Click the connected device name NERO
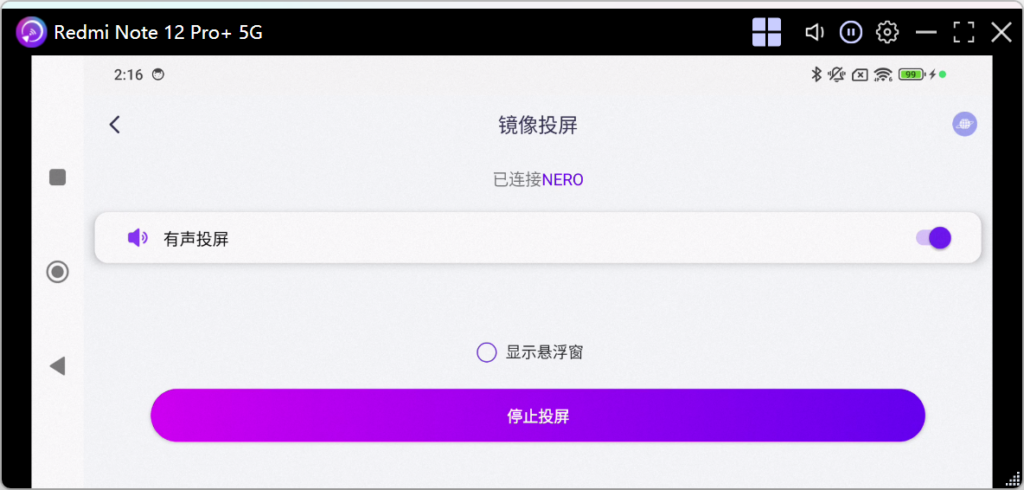 click(x=562, y=180)
